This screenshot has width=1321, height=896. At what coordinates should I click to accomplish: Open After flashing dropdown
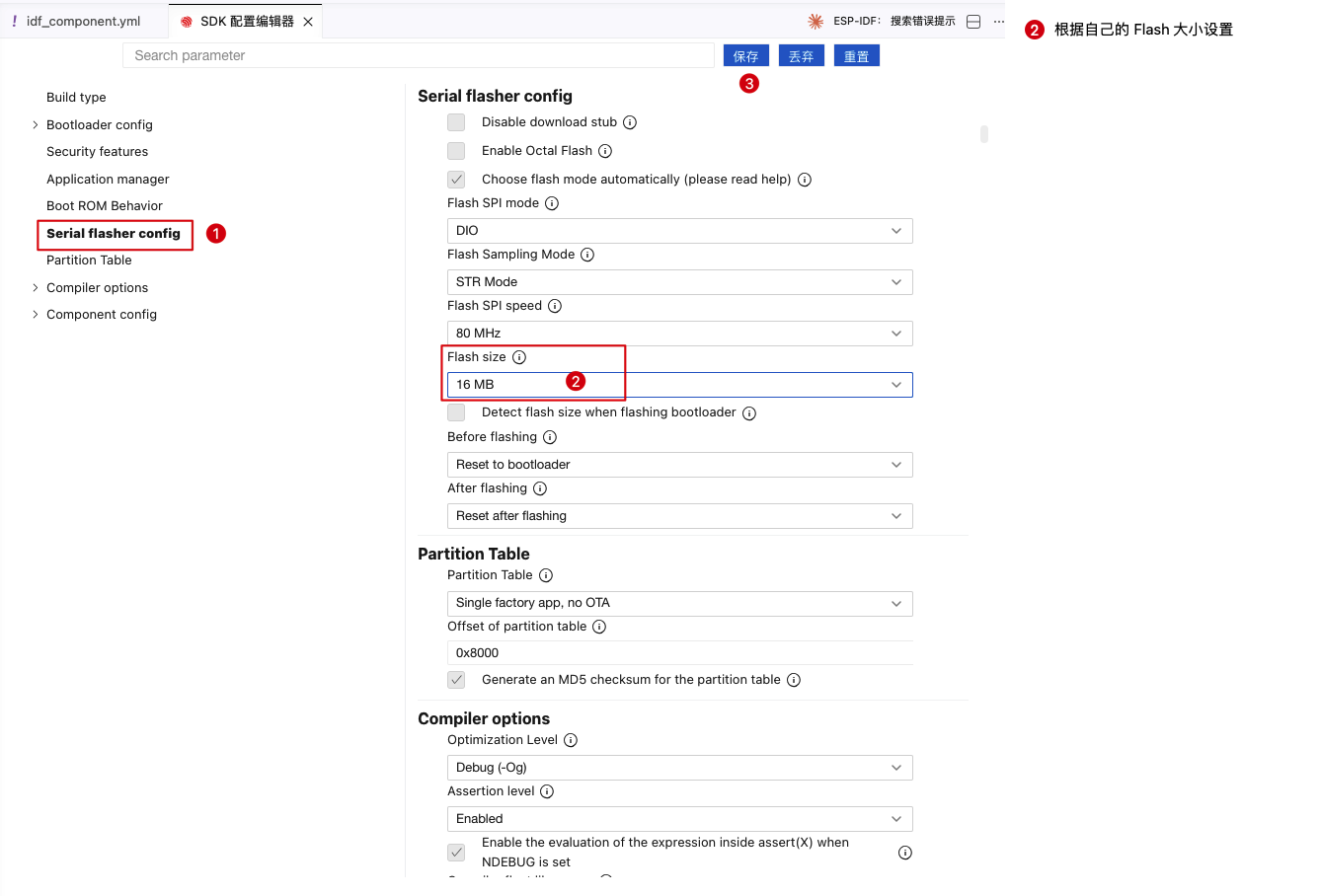tap(680, 516)
